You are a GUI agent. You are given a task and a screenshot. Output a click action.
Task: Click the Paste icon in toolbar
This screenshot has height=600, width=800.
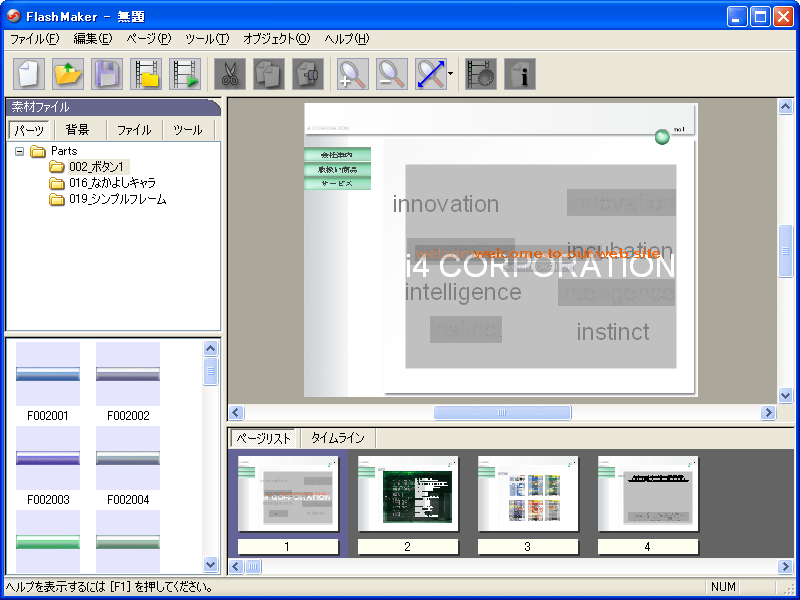[308, 74]
